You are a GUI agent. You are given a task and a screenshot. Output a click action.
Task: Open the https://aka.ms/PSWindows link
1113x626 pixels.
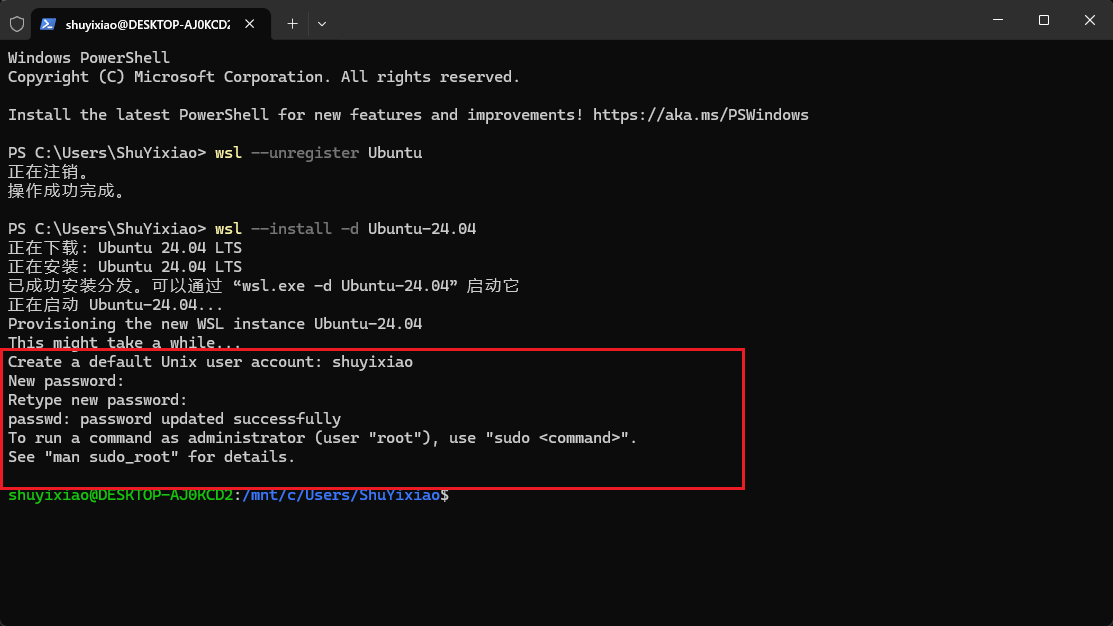click(701, 115)
